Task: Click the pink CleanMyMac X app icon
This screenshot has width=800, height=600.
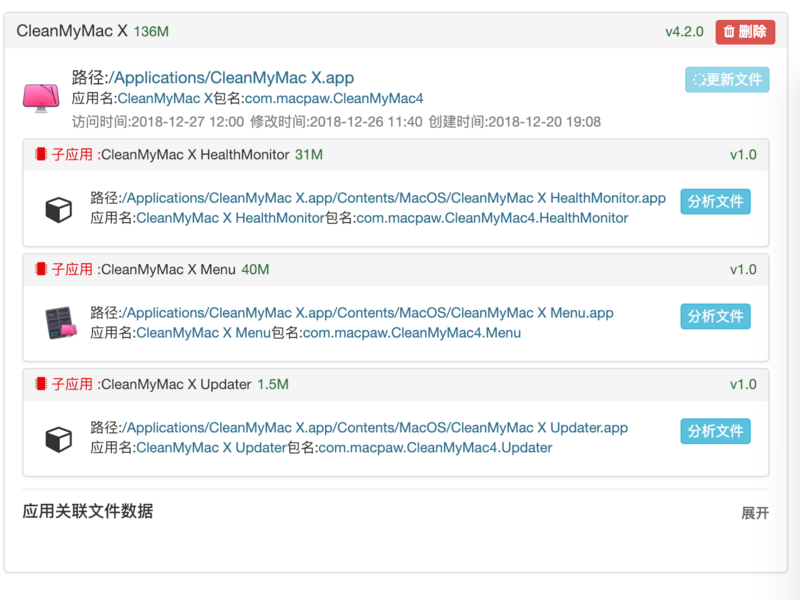Action: (x=41, y=97)
